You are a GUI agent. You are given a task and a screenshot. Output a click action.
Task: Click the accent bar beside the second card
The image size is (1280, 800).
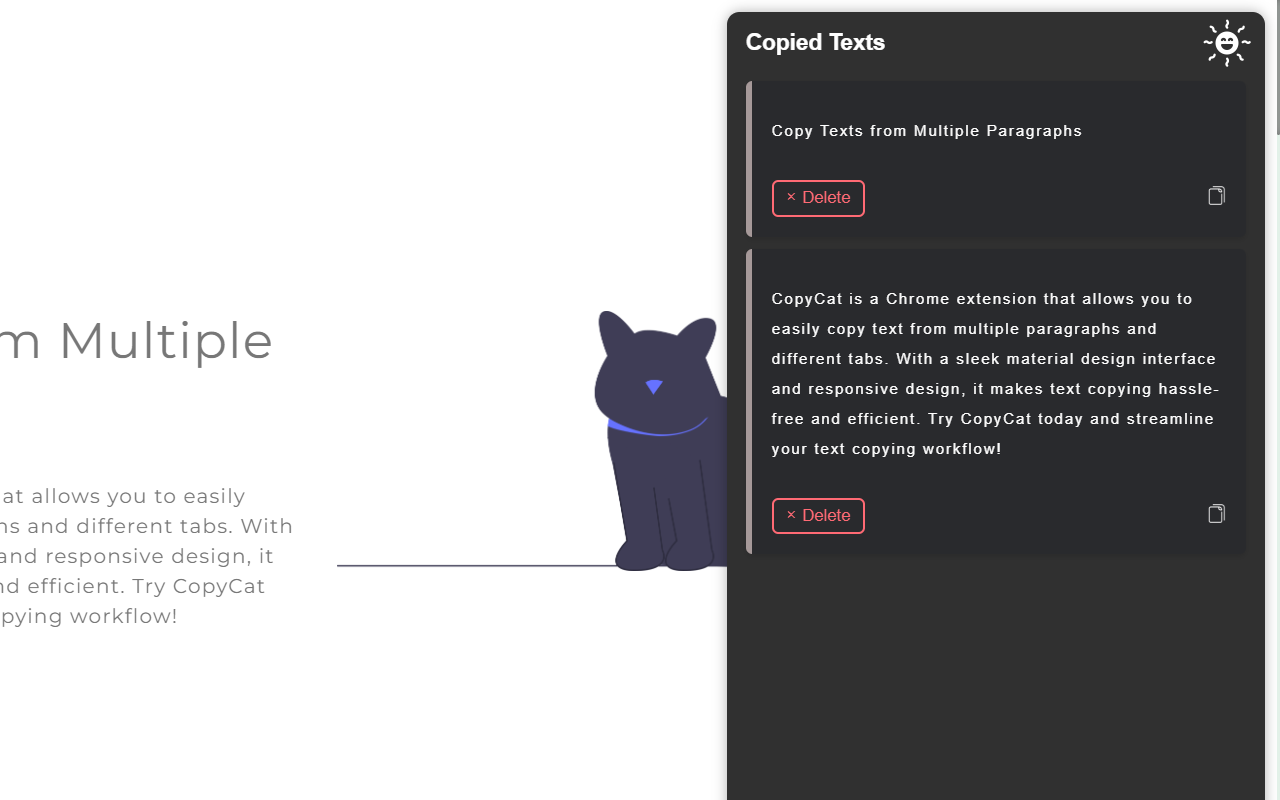tap(749, 400)
